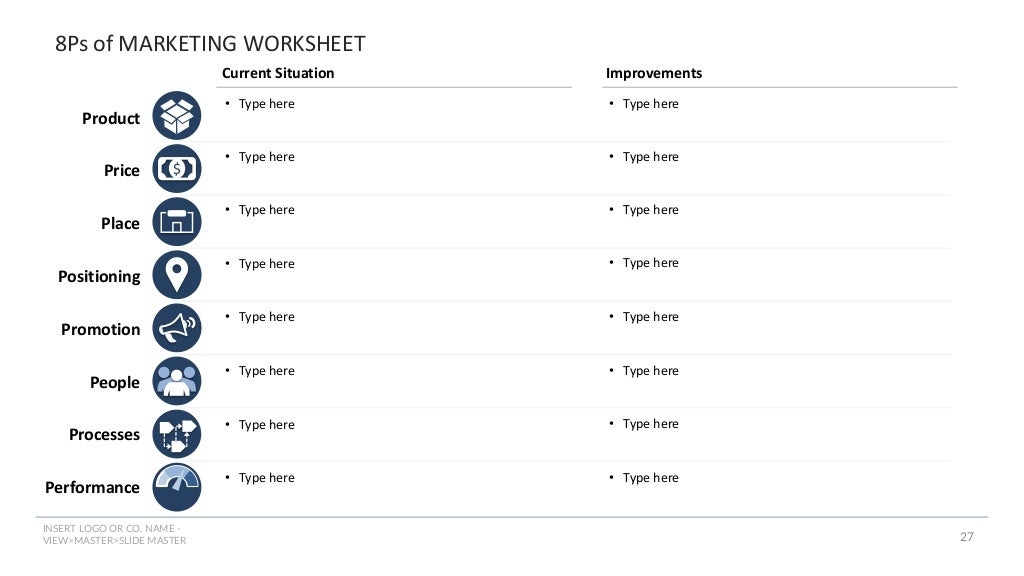
Task: Click the 'Promotion' row label
Action: coord(101,329)
